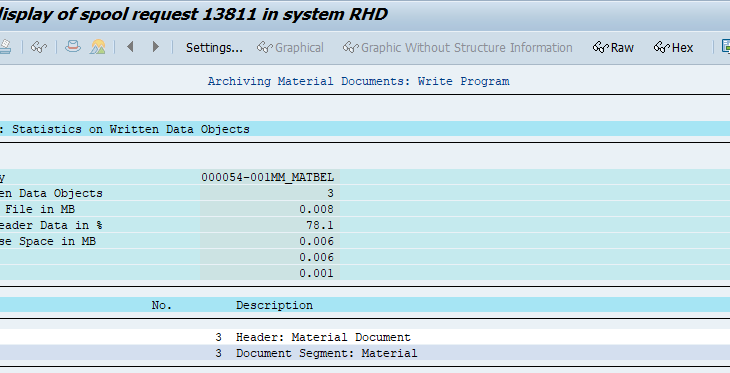This screenshot has height=373, width=730.
Task: Select Graphic Without Structure Information
Action: 458,47
